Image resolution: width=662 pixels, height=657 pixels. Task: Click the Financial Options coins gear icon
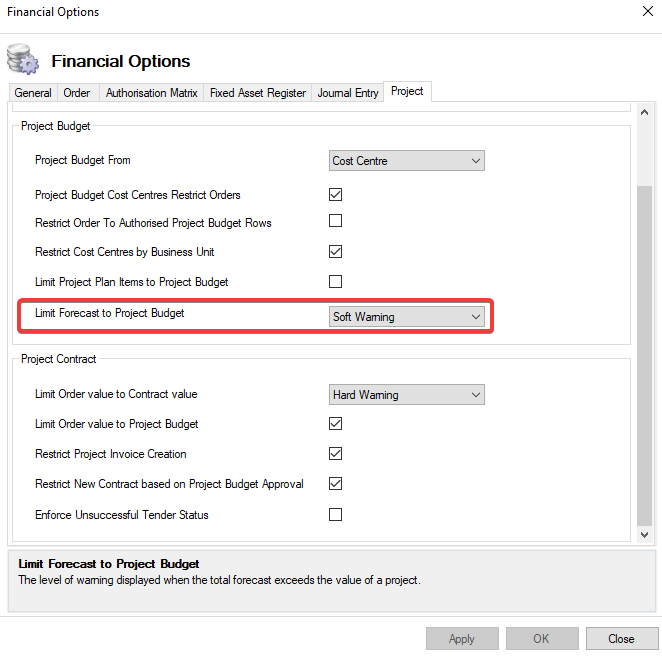22,59
